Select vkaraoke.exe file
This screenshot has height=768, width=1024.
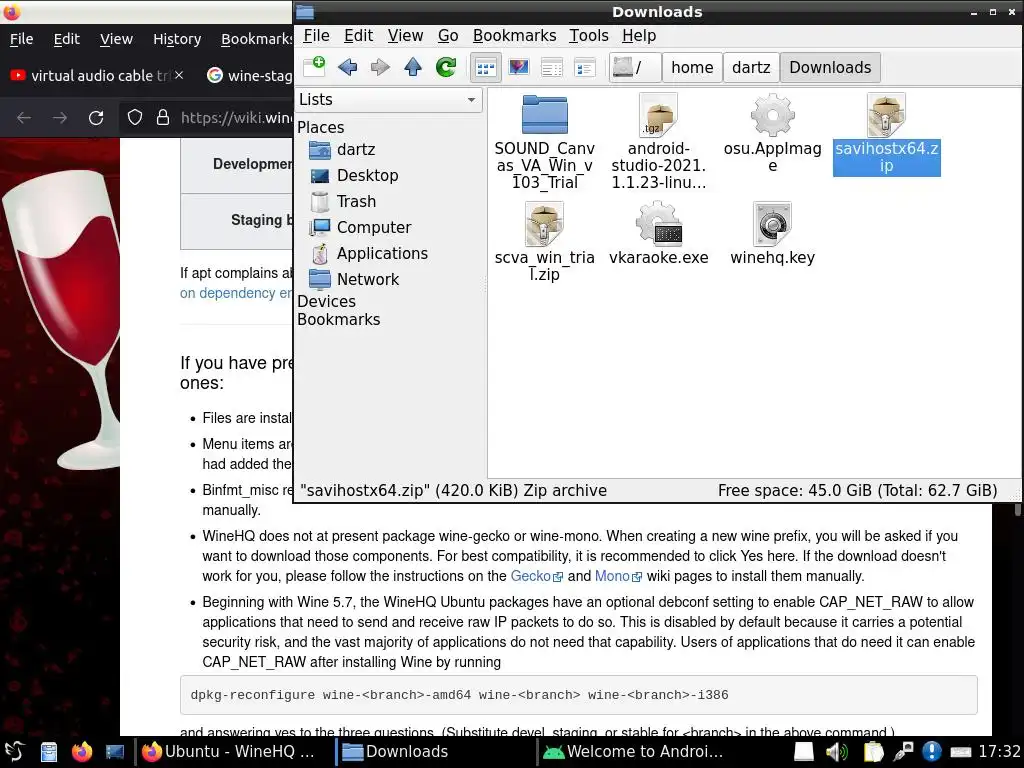tap(658, 234)
